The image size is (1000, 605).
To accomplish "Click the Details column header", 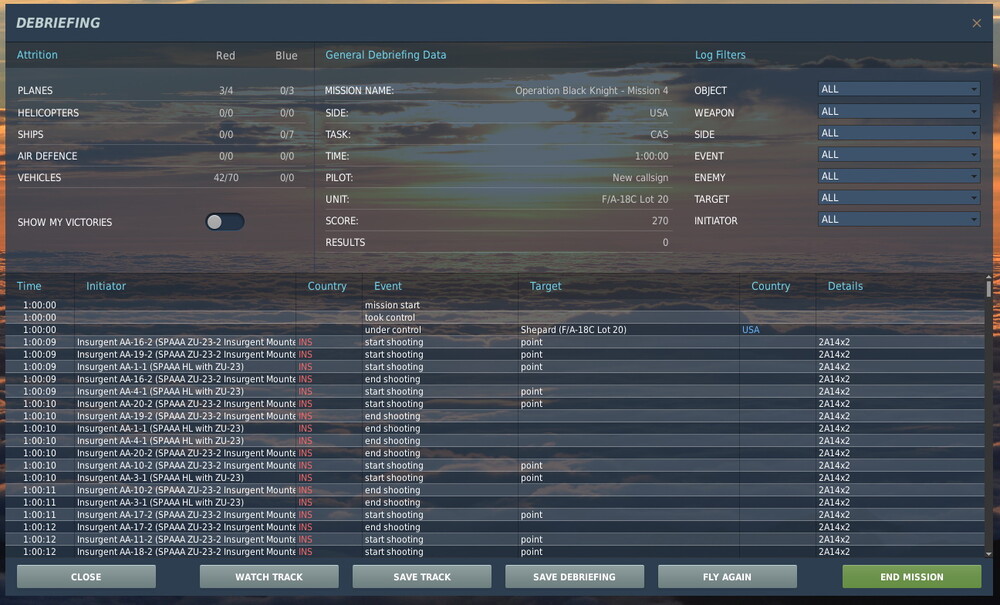I will [x=845, y=286].
